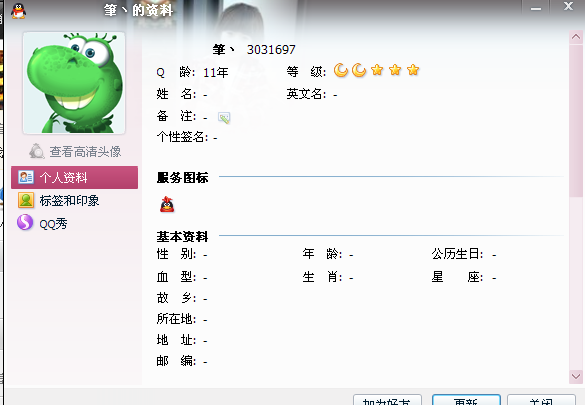Click the second star level icon
The width and height of the screenshot is (585, 405).
[x=395, y=70]
